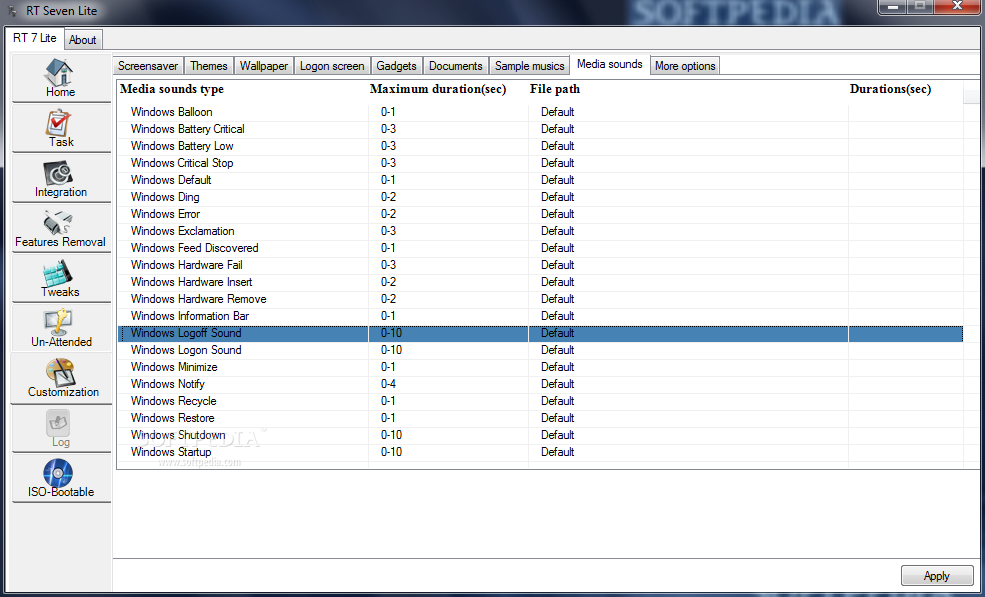The image size is (985, 597).
Task: Open the Wallpaper tab
Action: pyautogui.click(x=263, y=65)
